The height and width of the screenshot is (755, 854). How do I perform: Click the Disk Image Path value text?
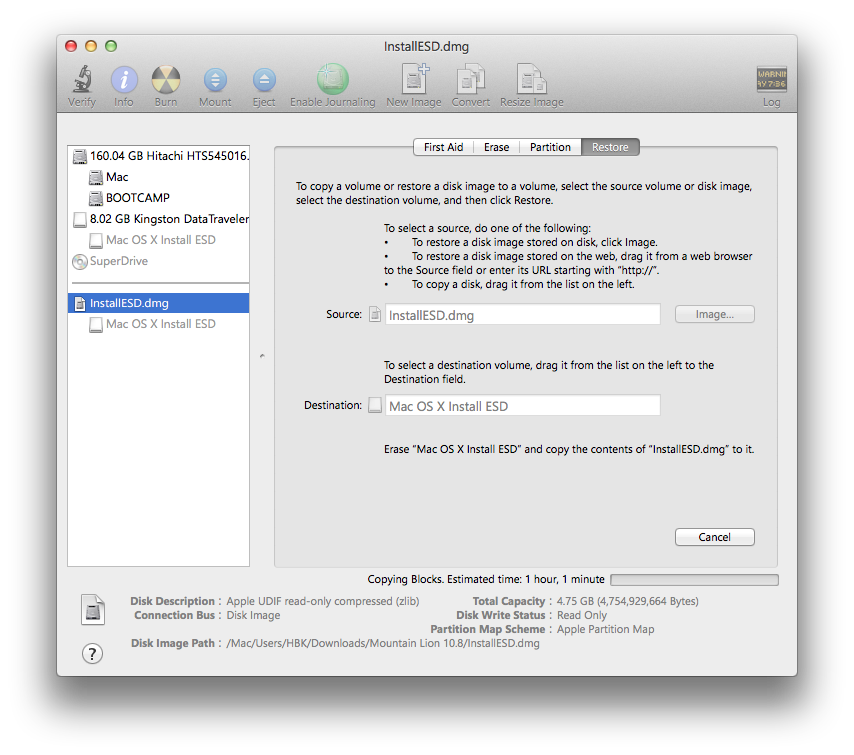click(383, 643)
